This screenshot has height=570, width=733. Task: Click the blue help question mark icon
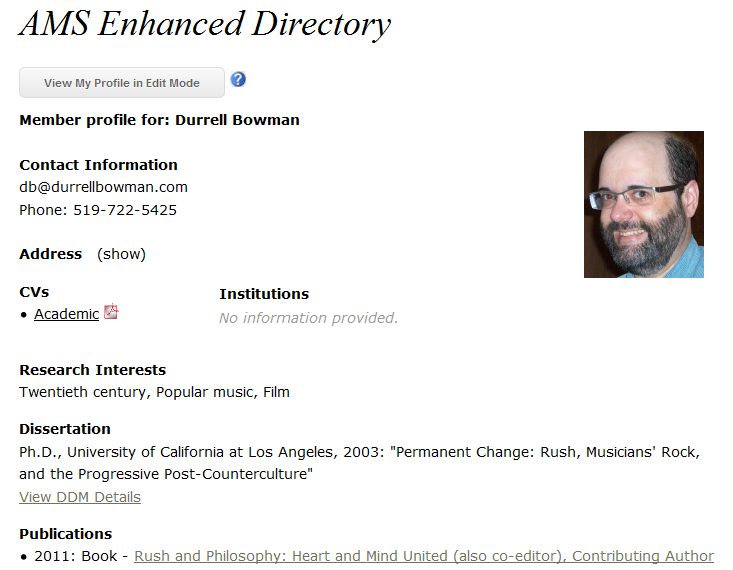pyautogui.click(x=238, y=80)
